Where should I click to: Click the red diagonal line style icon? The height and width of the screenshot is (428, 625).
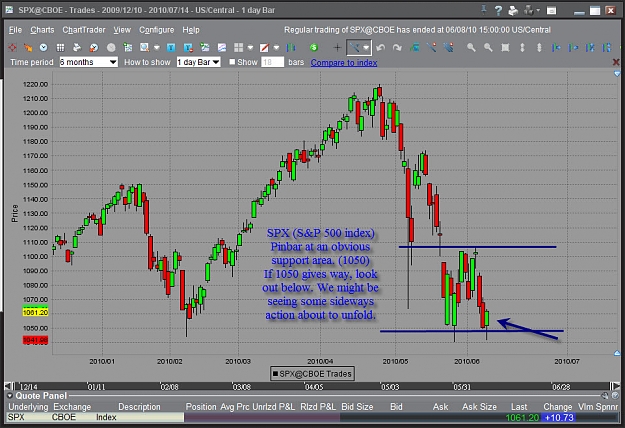click(264, 48)
